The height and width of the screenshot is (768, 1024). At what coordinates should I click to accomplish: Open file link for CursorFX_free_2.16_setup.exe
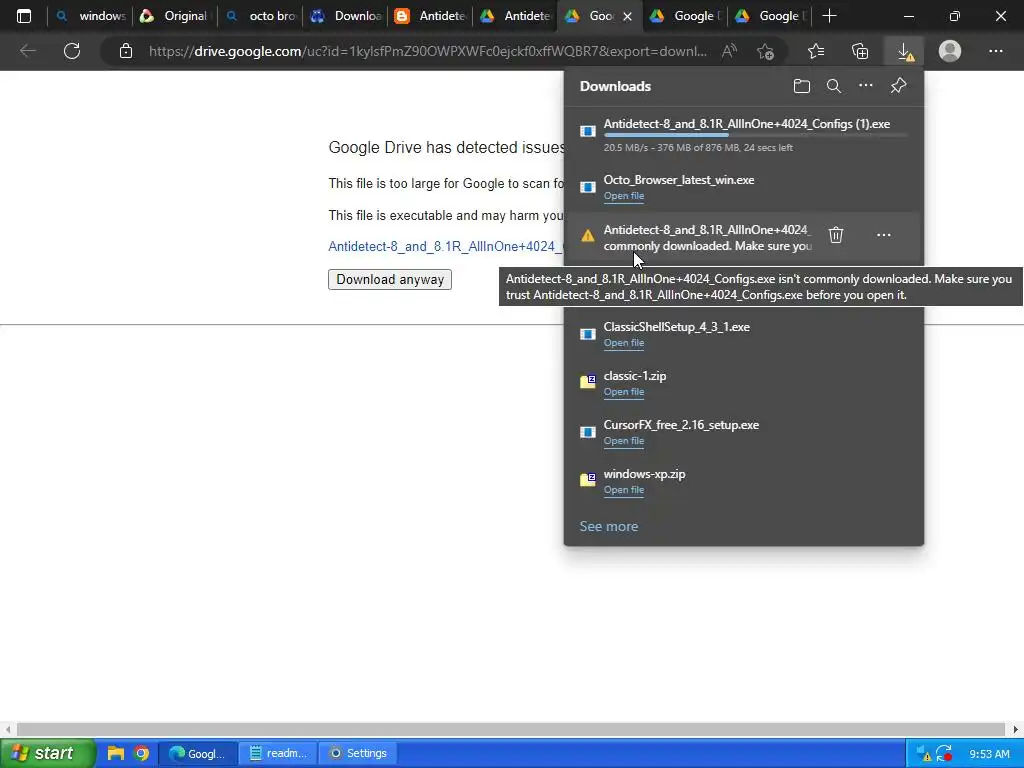point(624,441)
